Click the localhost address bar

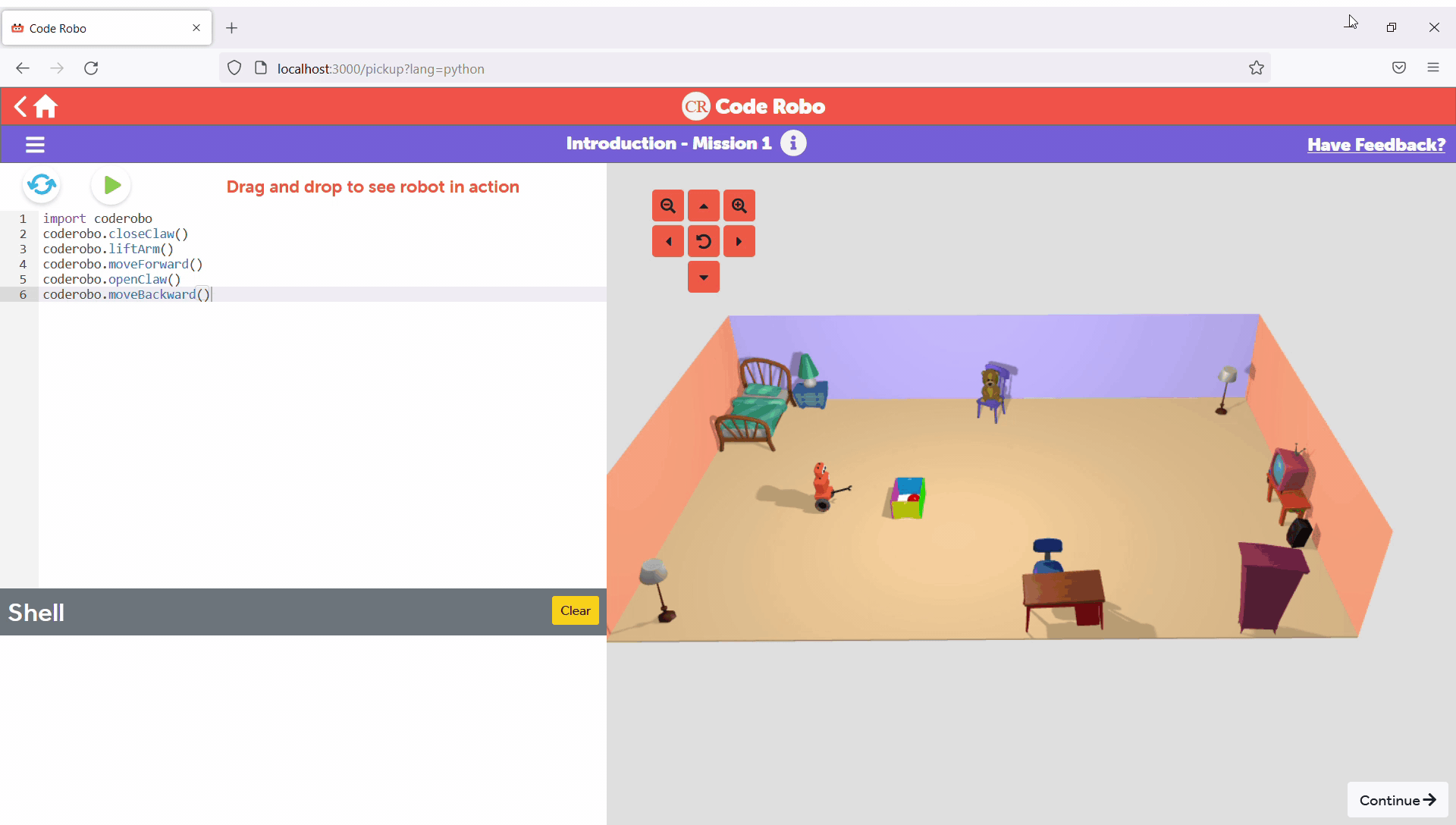745,68
